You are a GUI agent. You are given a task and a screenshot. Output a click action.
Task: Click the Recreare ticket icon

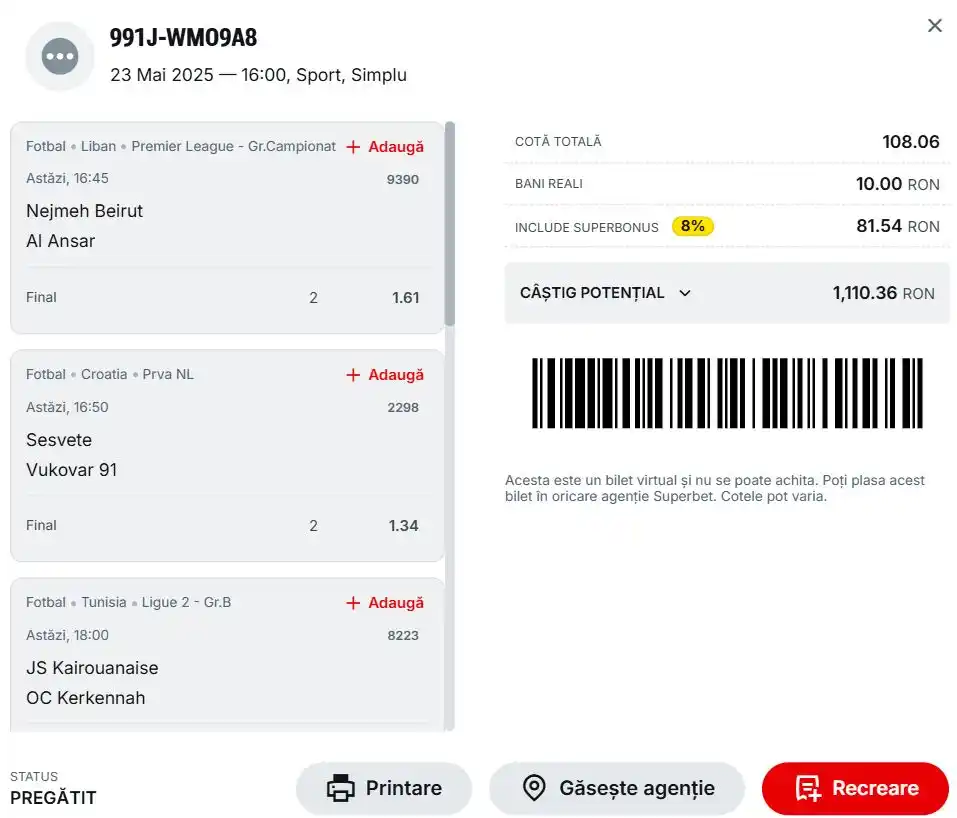808,788
